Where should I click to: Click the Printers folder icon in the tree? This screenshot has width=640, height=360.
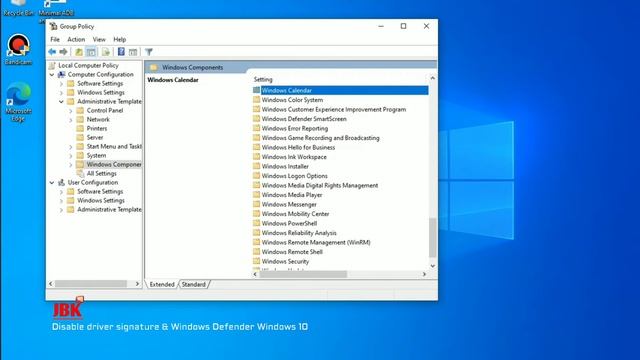pyautogui.click(x=80, y=128)
